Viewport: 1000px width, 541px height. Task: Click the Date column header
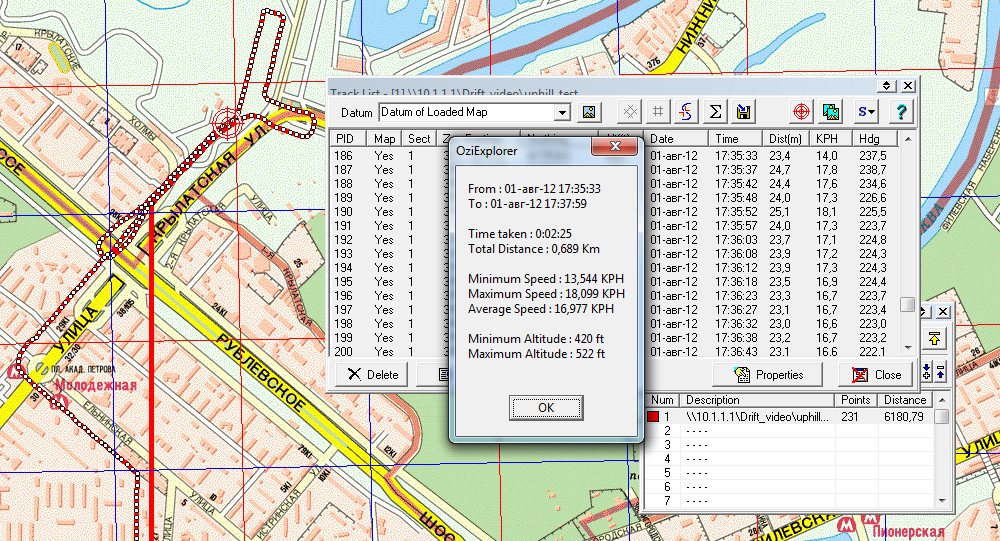click(677, 138)
